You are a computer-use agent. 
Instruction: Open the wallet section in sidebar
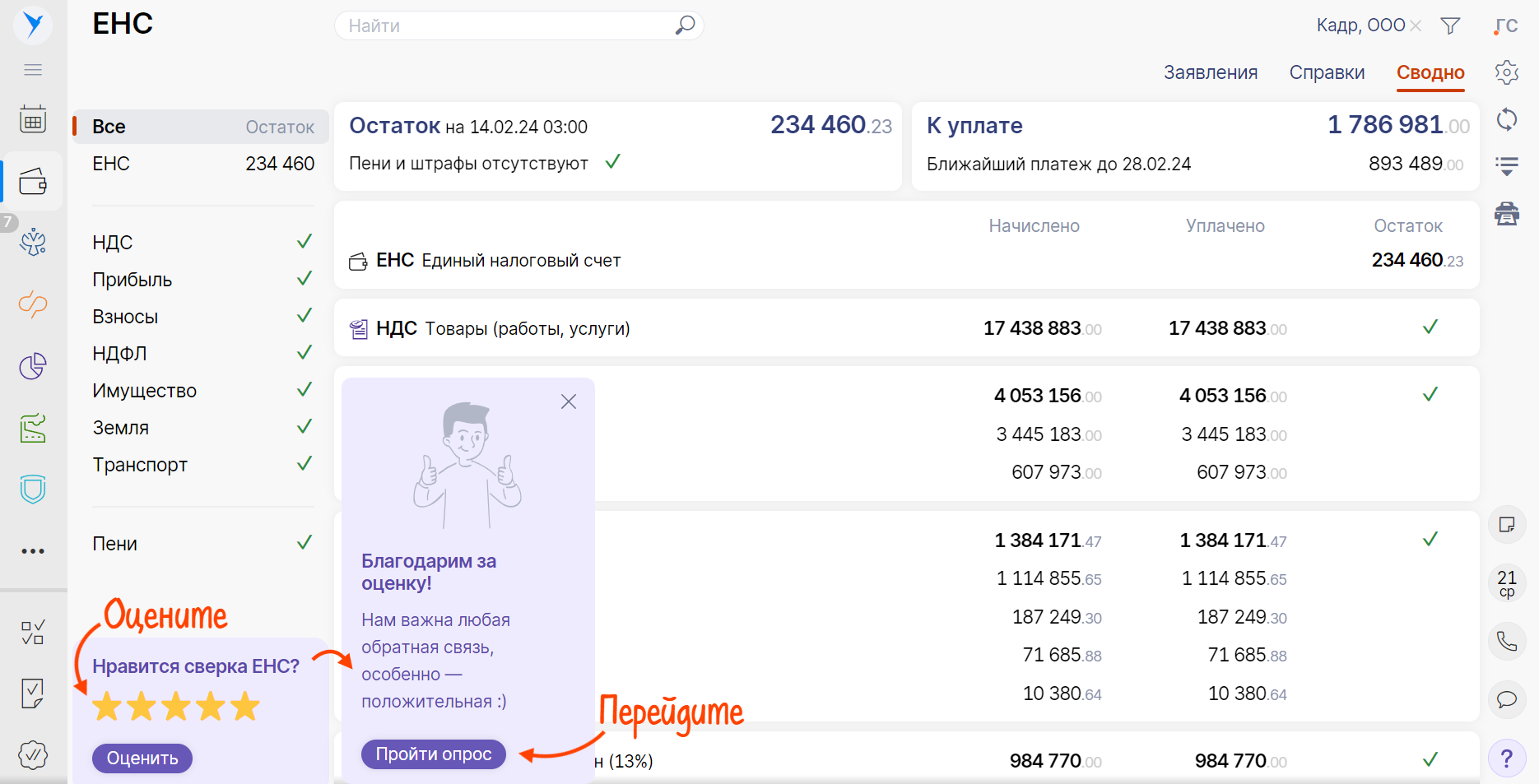click(33, 181)
